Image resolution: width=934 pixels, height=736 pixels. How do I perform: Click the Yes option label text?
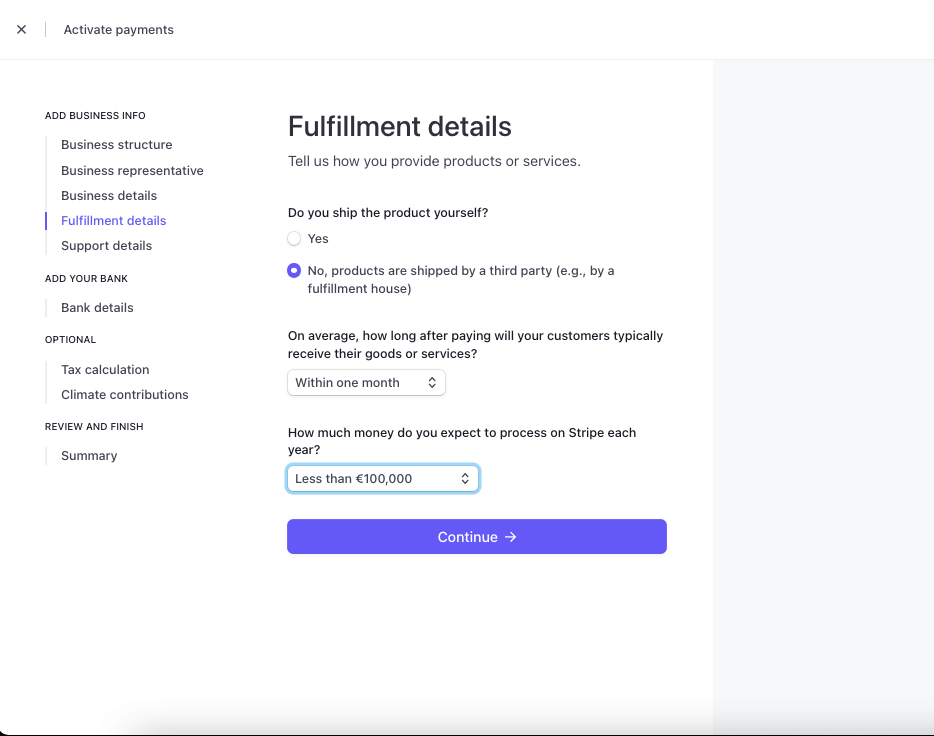[x=318, y=239]
